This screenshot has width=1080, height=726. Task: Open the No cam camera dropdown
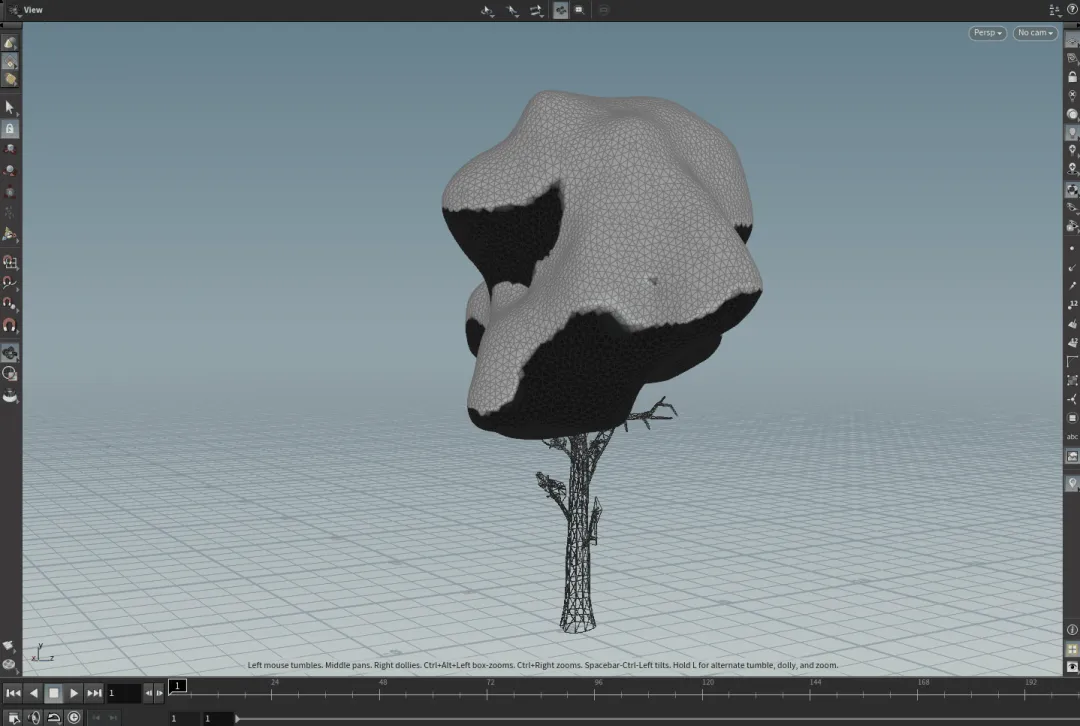click(x=1035, y=33)
